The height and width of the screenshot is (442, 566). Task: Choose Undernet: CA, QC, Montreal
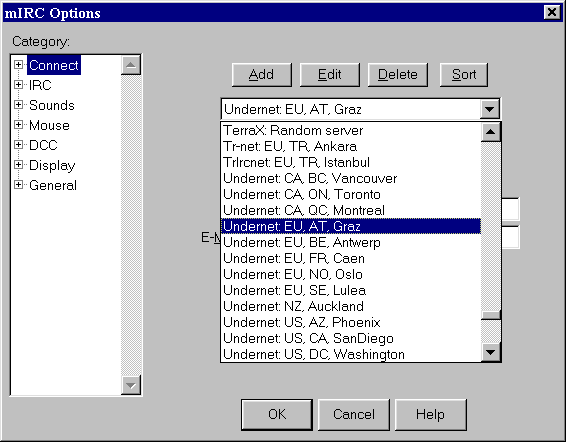(x=351, y=210)
